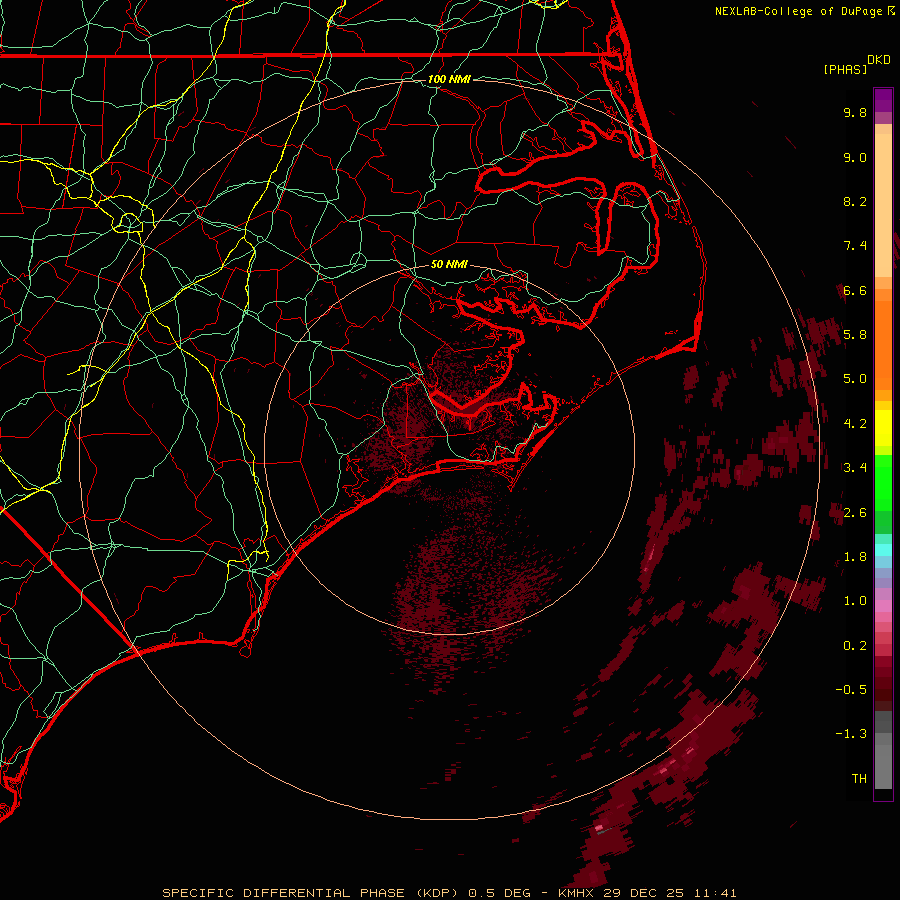
Task: Pick the bright green segment of color bar
Action: [x=883, y=482]
